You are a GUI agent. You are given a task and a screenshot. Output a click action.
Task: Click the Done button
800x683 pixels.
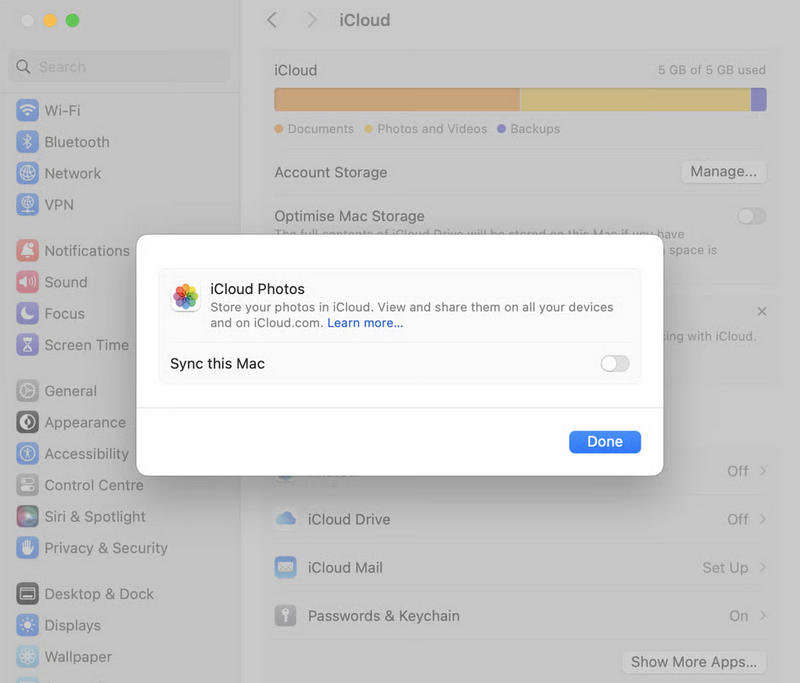(x=604, y=441)
